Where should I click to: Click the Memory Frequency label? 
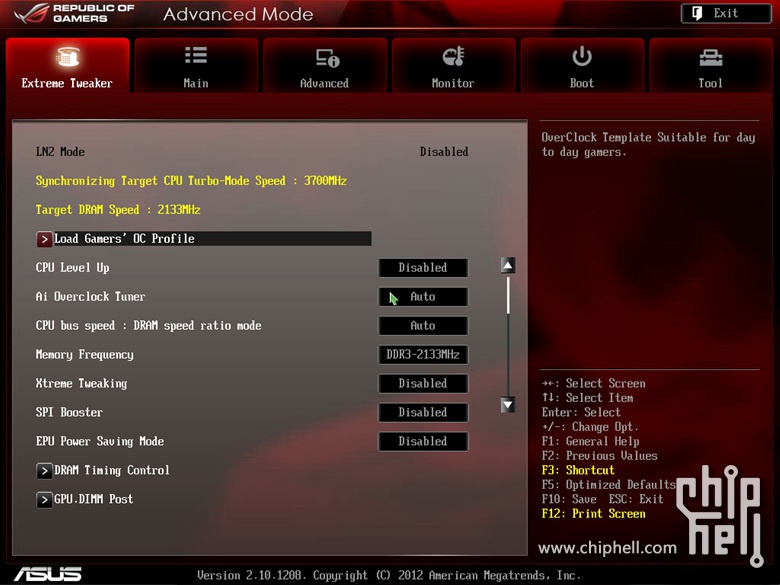[x=85, y=355]
